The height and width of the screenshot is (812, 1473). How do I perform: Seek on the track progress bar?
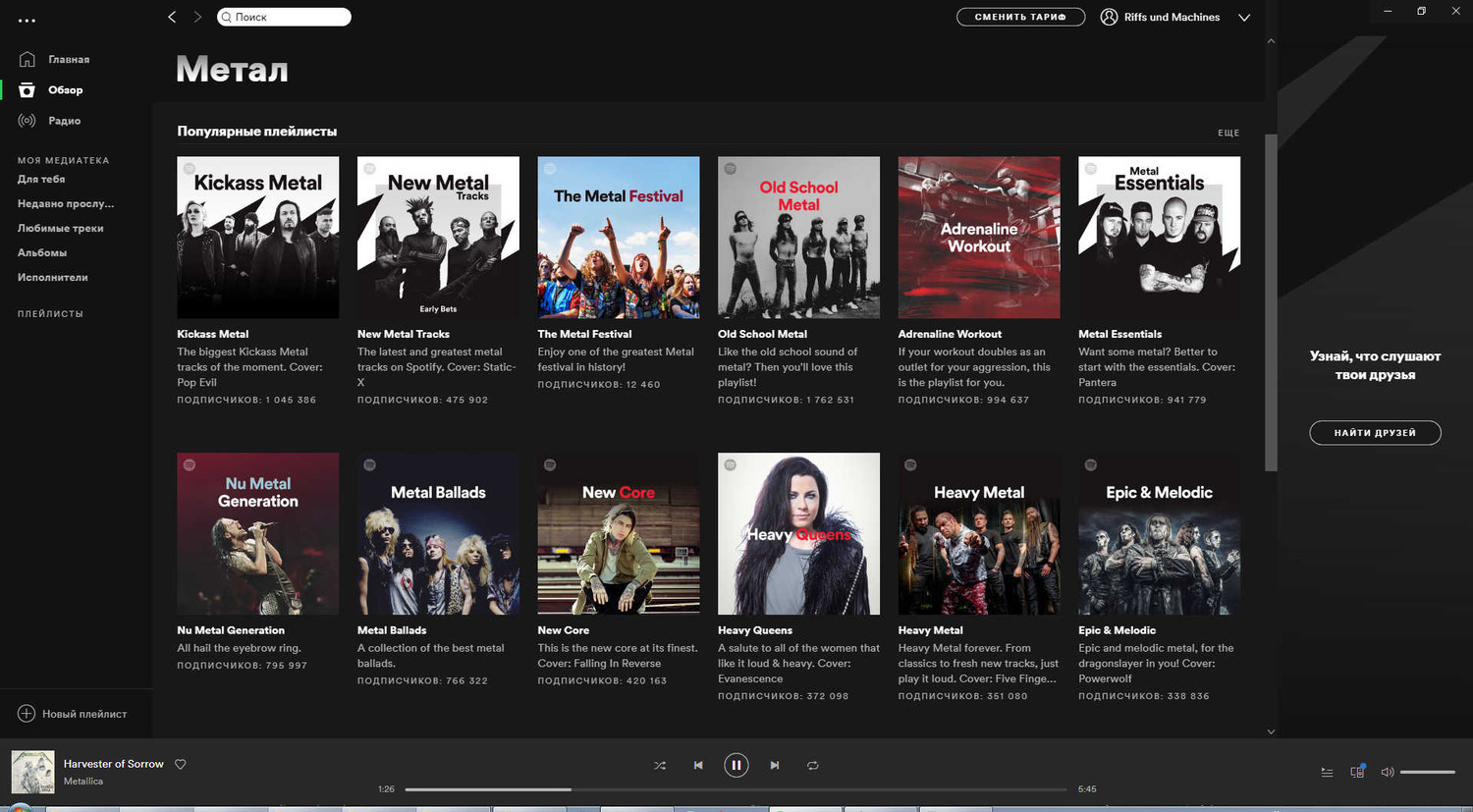pyautogui.click(x=736, y=788)
